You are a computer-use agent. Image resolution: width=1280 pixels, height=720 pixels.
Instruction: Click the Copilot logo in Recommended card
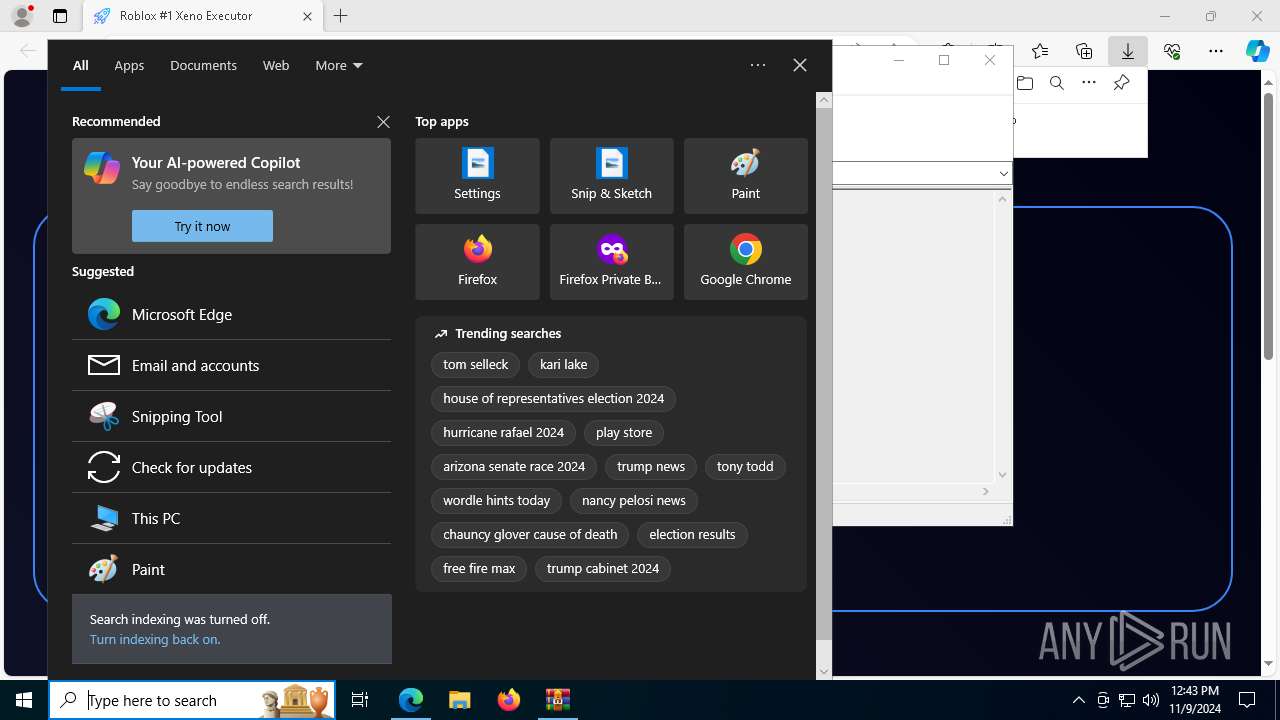[102, 168]
